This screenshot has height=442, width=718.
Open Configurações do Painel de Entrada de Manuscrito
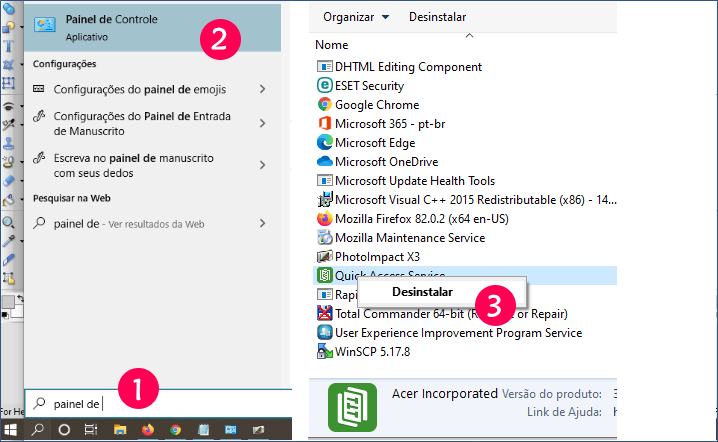pos(142,124)
